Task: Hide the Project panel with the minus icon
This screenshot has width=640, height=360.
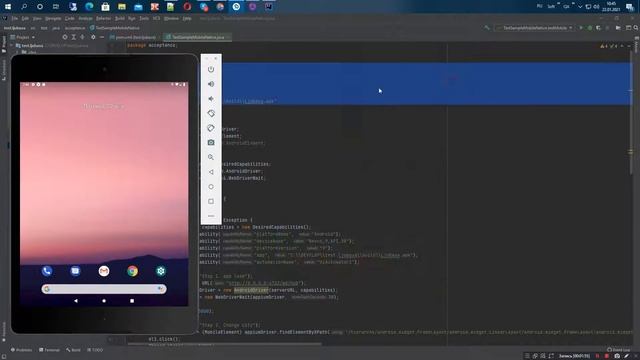Action: coord(102,37)
